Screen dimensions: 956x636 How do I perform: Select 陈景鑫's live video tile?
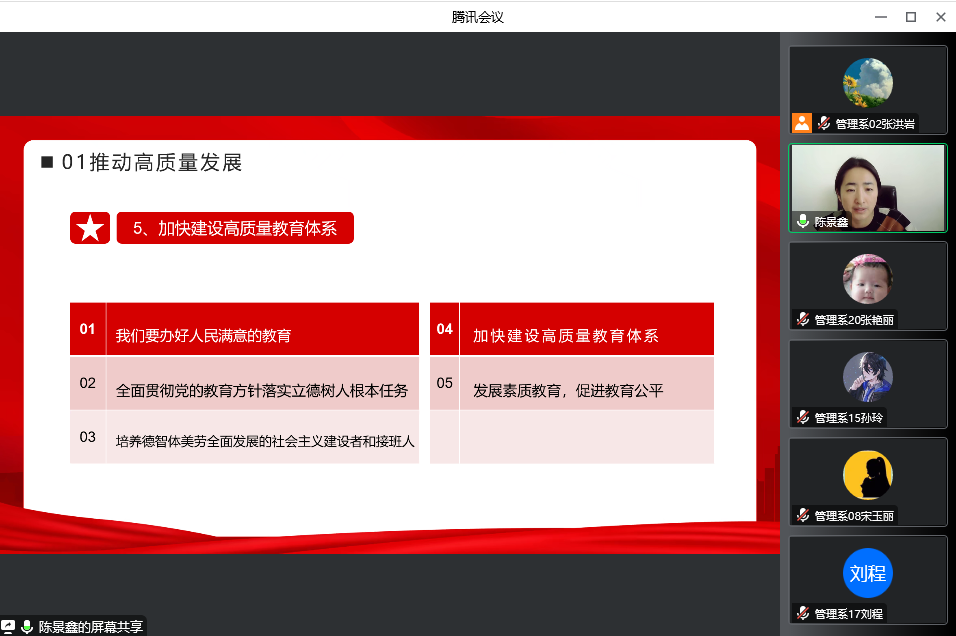point(868,188)
